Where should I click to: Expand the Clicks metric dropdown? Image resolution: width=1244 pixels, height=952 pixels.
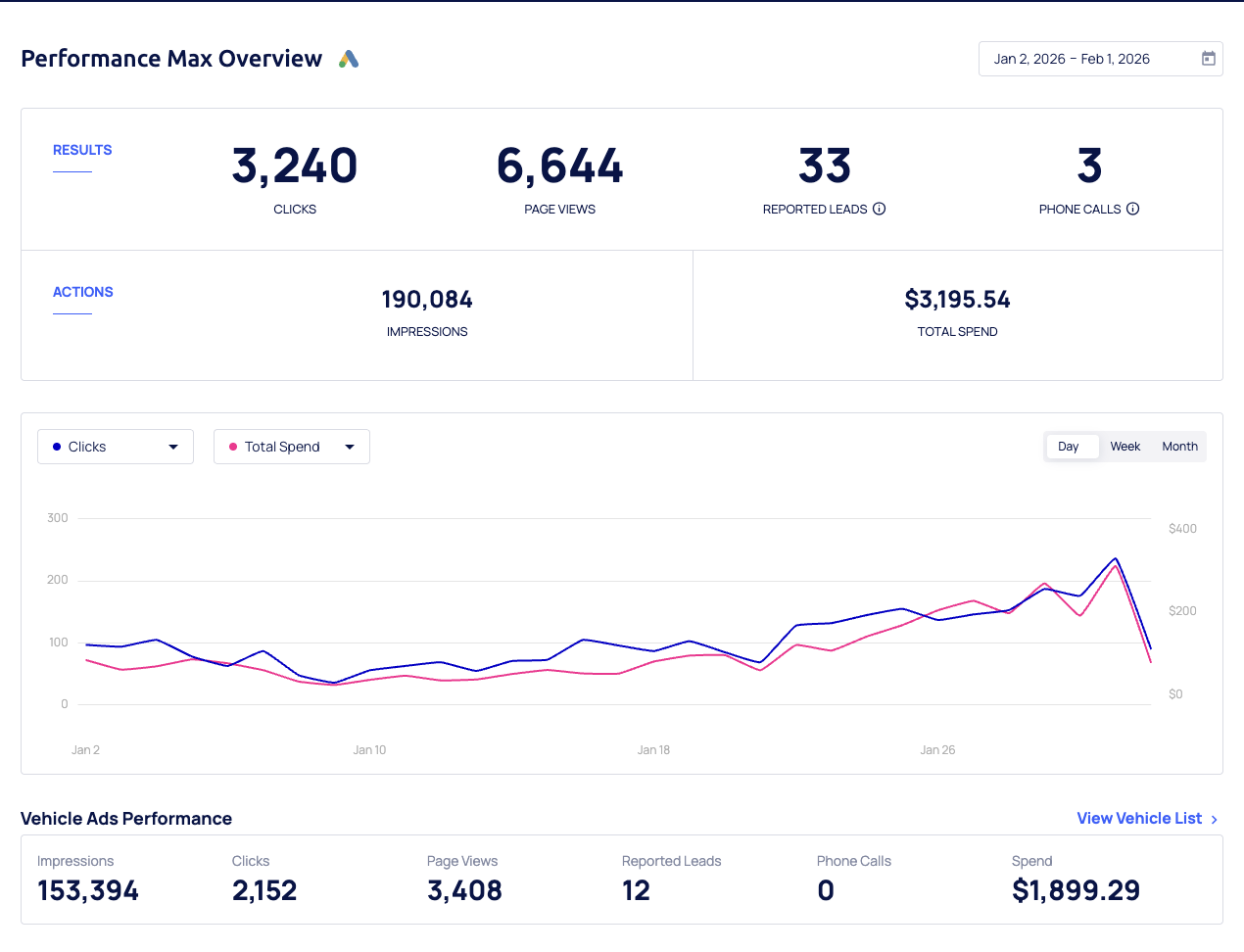[x=173, y=447]
